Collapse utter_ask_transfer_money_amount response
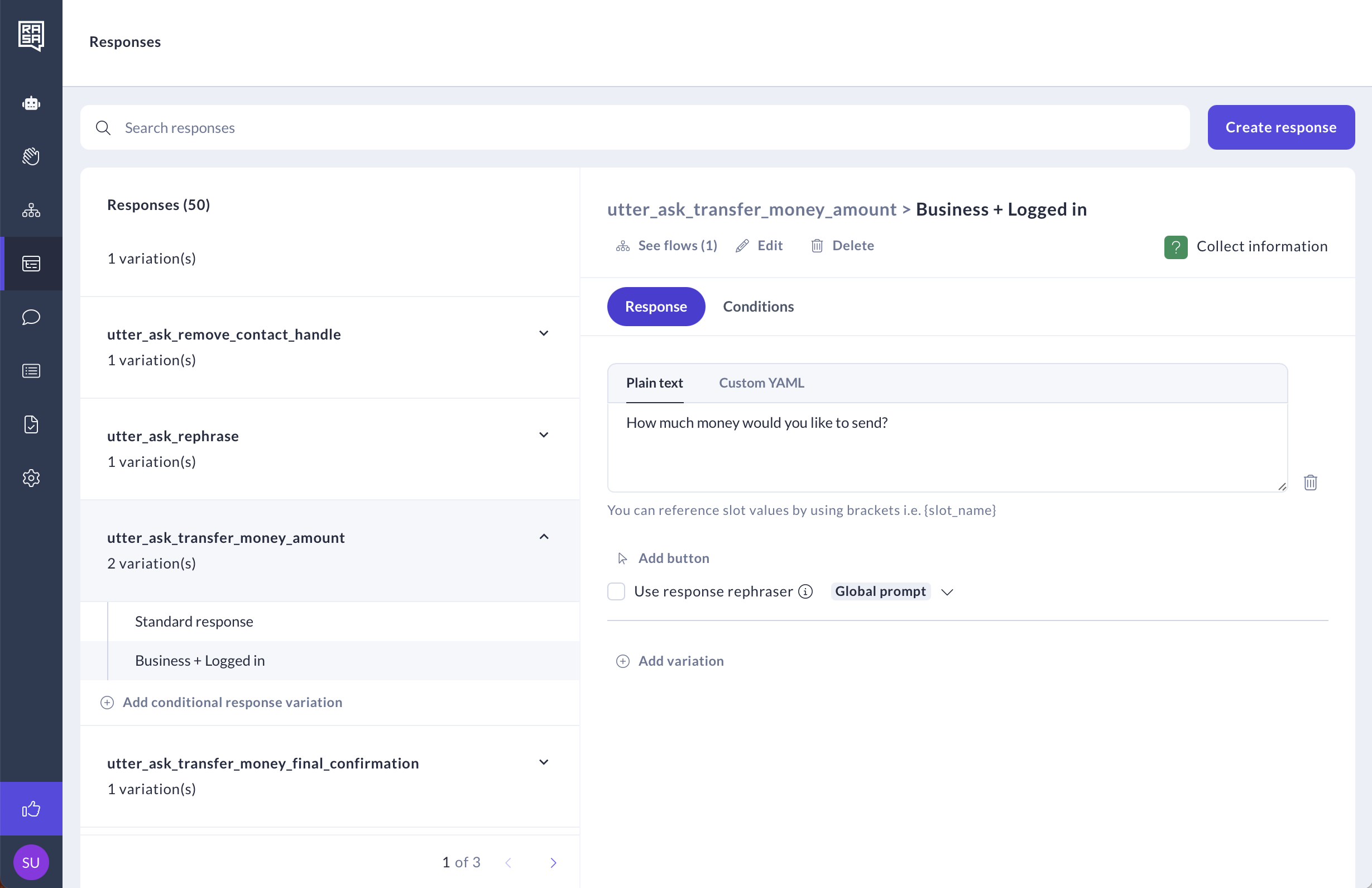 click(x=543, y=537)
